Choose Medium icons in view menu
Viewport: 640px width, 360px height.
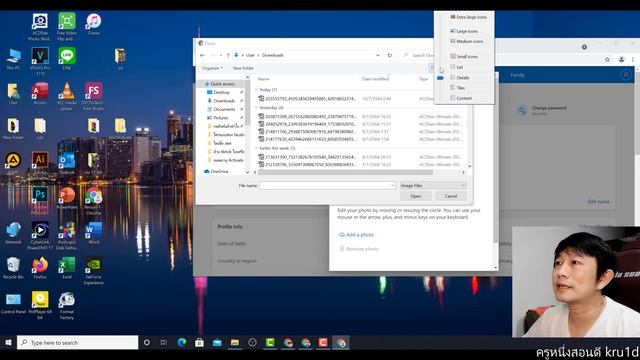click(467, 41)
